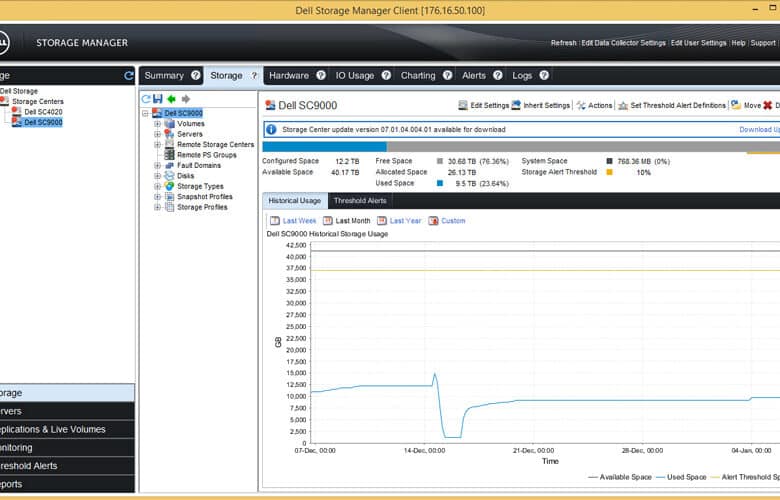
Task: Click the Inherit Settings icon
Action: tap(516, 105)
